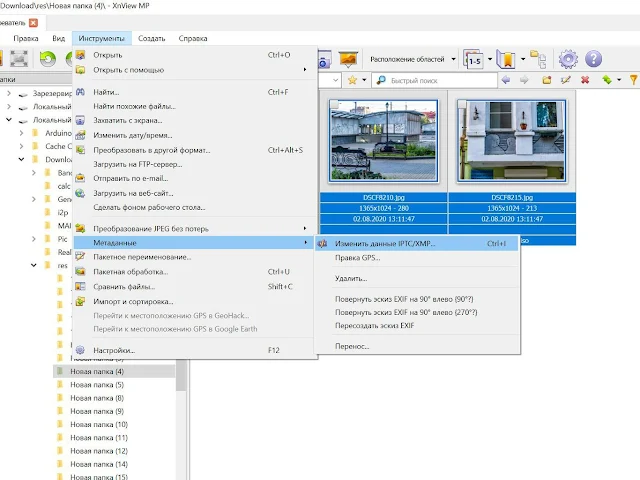Choose Загрузить на веб-сайт...
640x480 pixels.
[x=195, y=193]
